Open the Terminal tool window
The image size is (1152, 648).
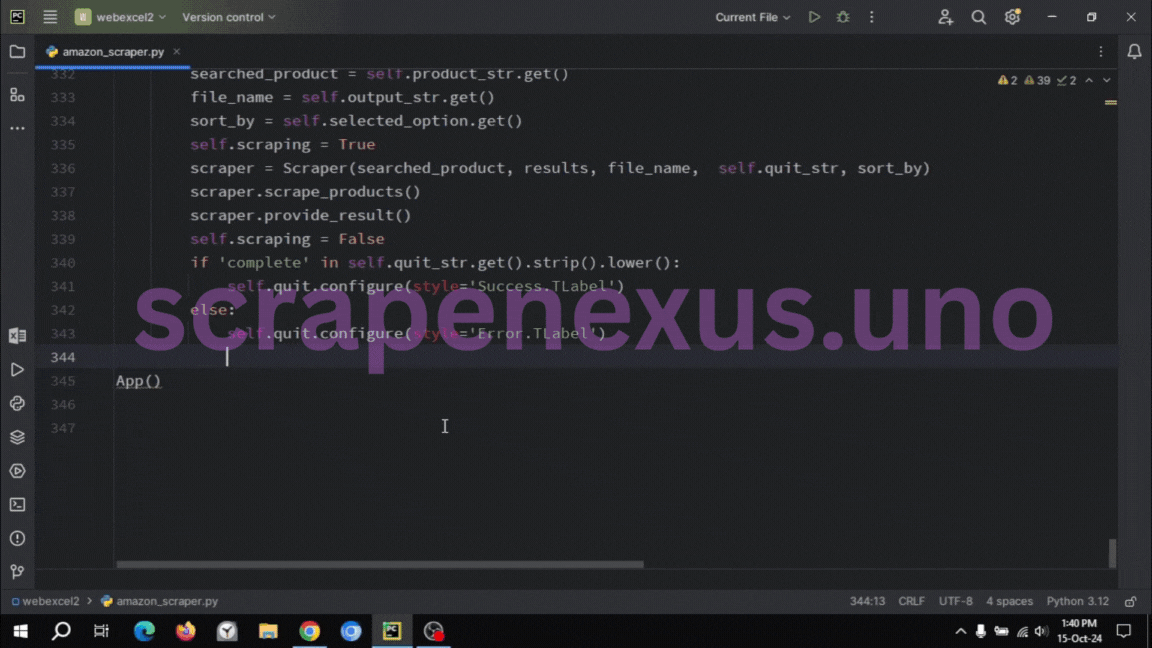click(x=17, y=505)
